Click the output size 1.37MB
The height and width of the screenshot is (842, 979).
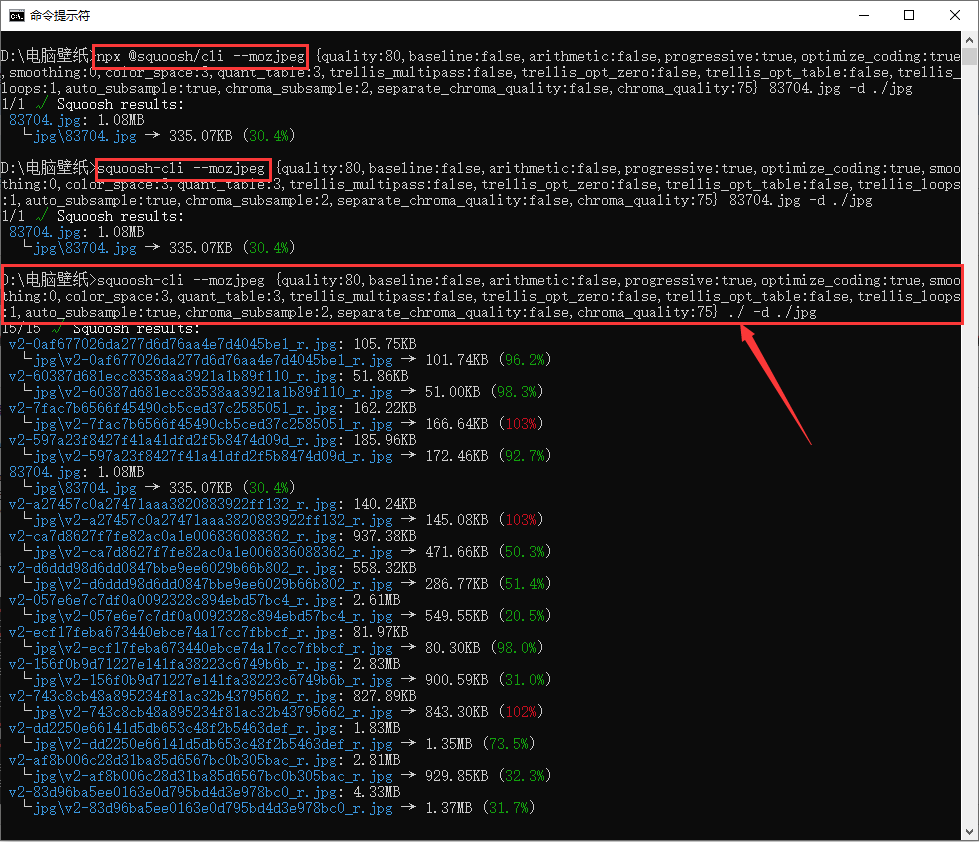(x=448, y=808)
